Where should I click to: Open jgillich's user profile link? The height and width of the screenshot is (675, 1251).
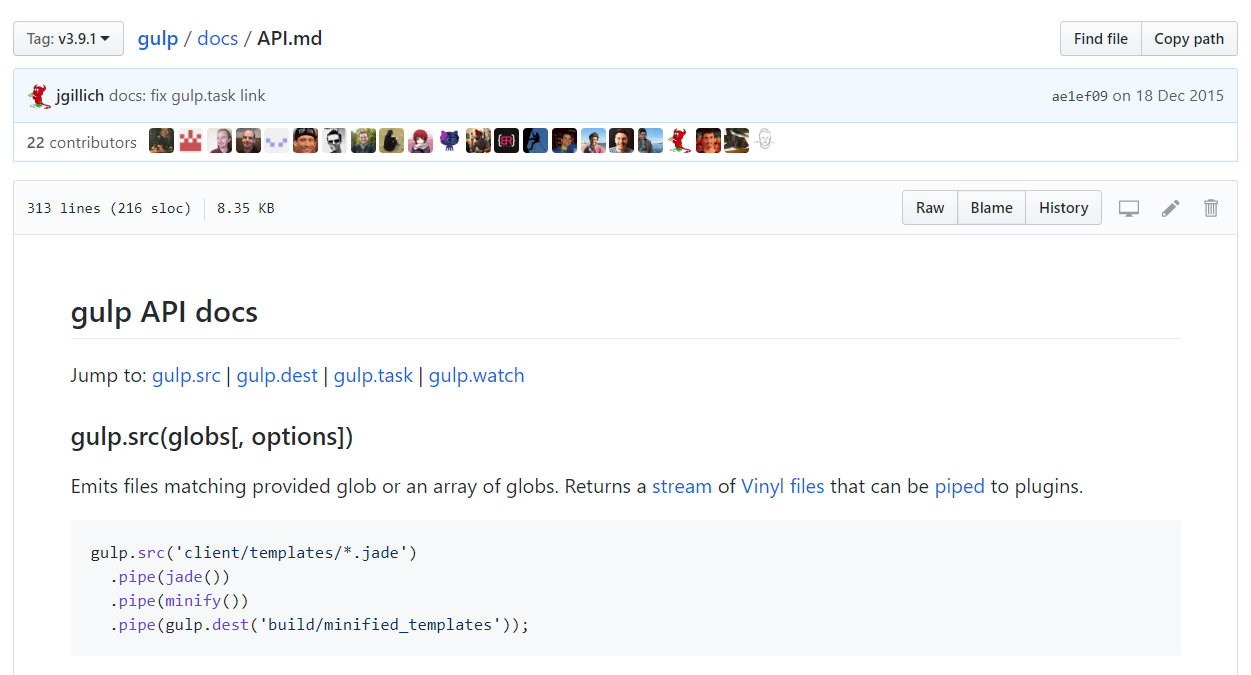80,96
